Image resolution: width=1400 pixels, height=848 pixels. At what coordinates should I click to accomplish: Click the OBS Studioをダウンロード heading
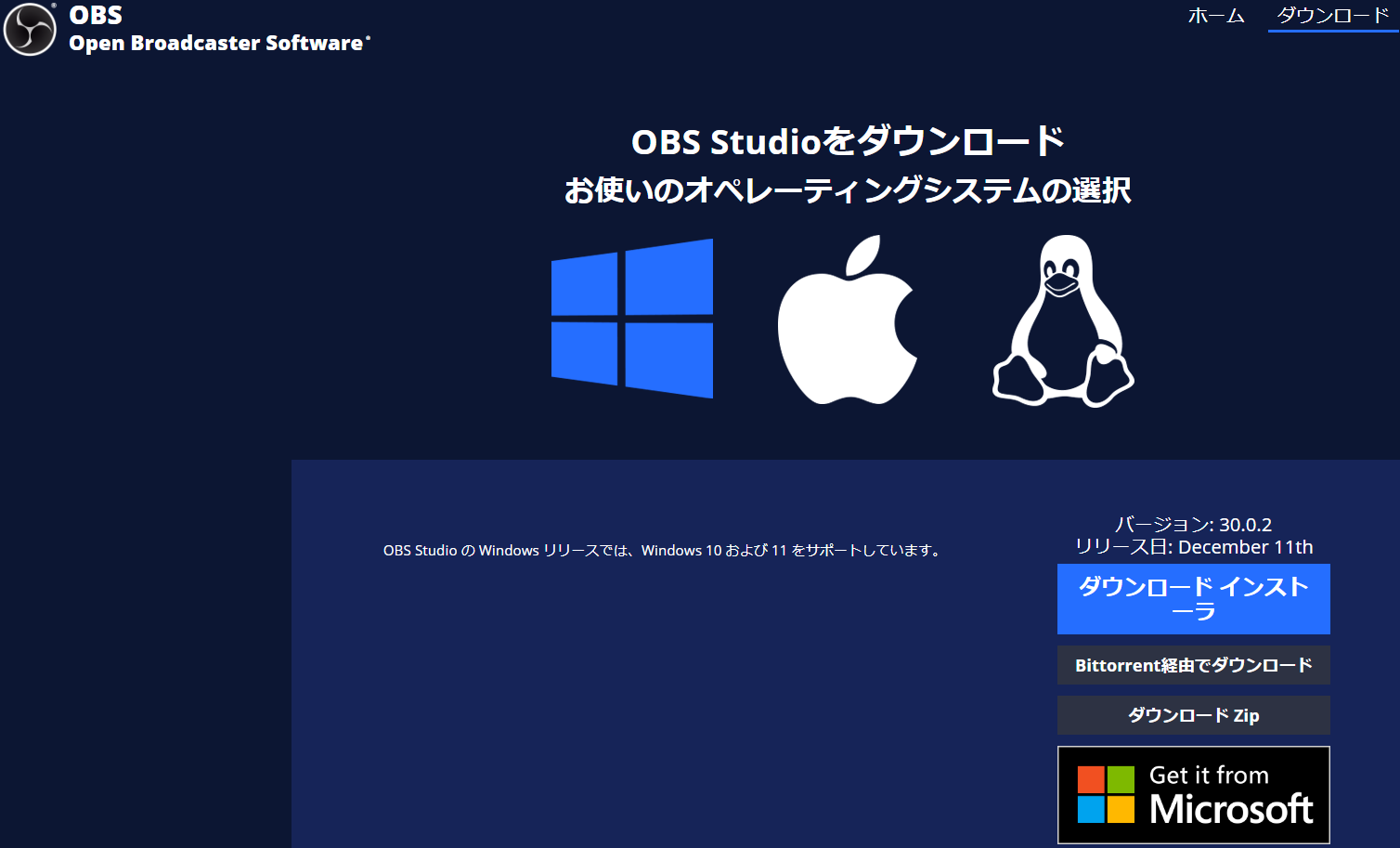coord(849,141)
